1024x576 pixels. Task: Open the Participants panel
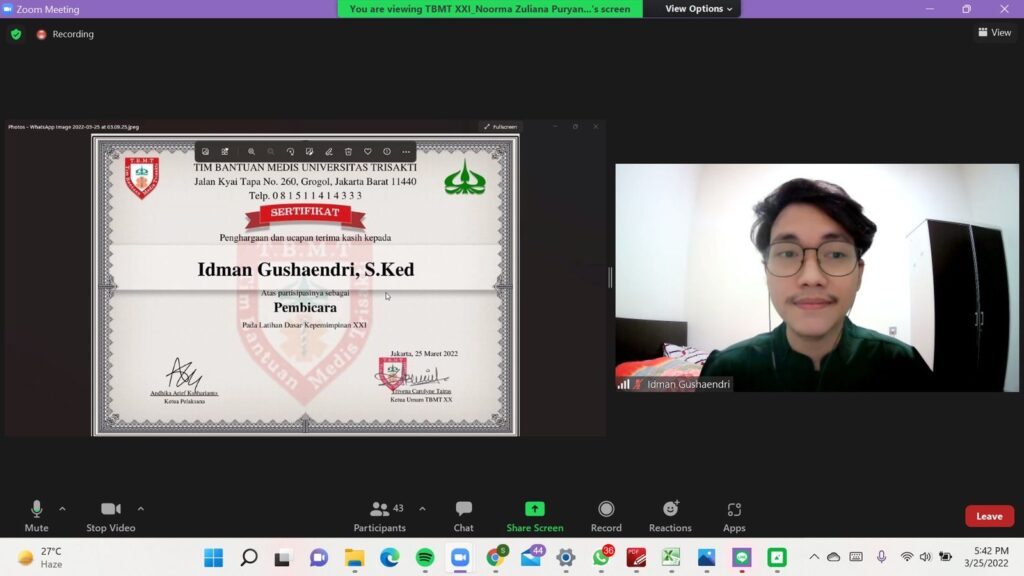[x=380, y=515]
